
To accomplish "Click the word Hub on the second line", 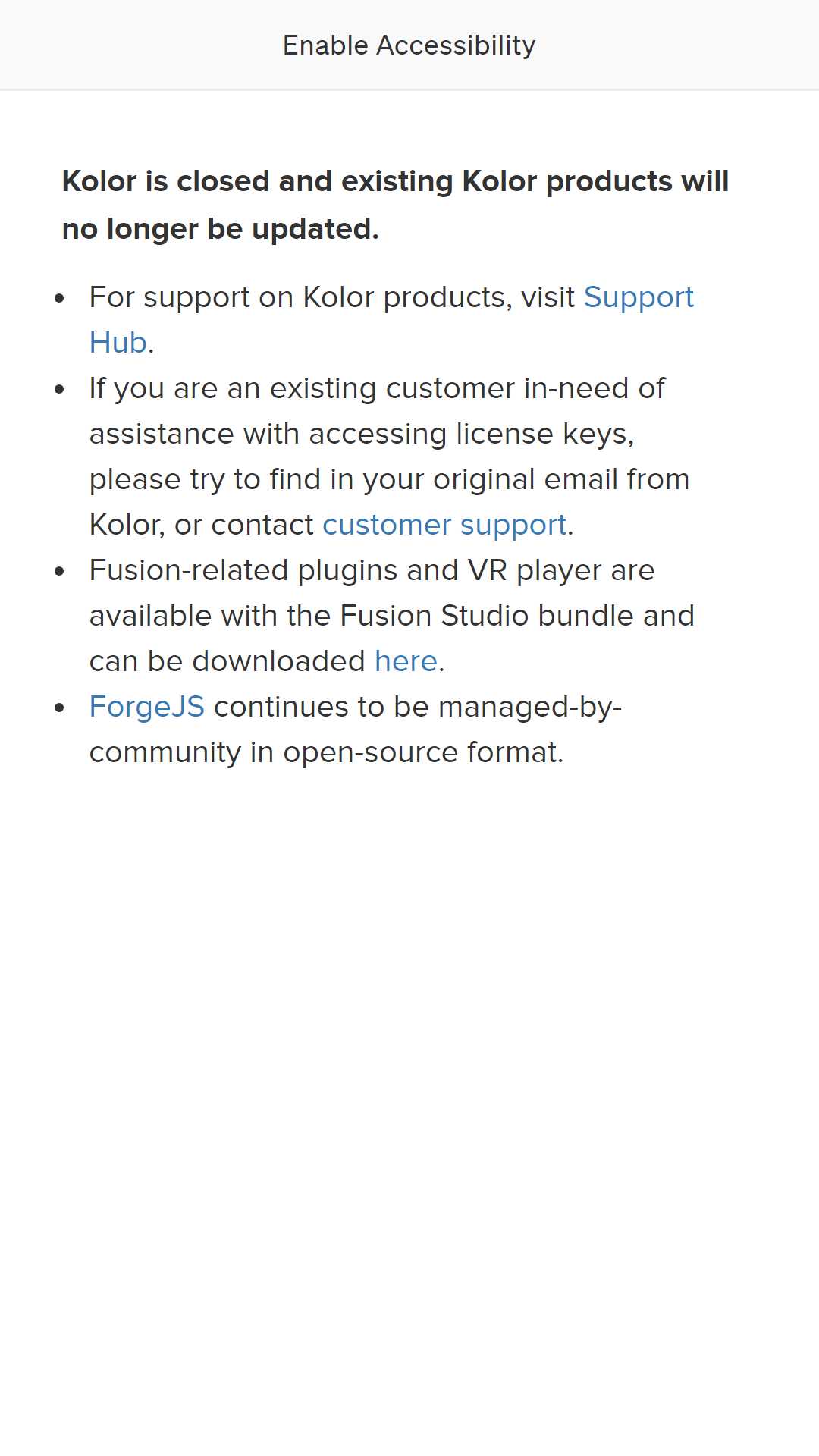I will tap(118, 343).
